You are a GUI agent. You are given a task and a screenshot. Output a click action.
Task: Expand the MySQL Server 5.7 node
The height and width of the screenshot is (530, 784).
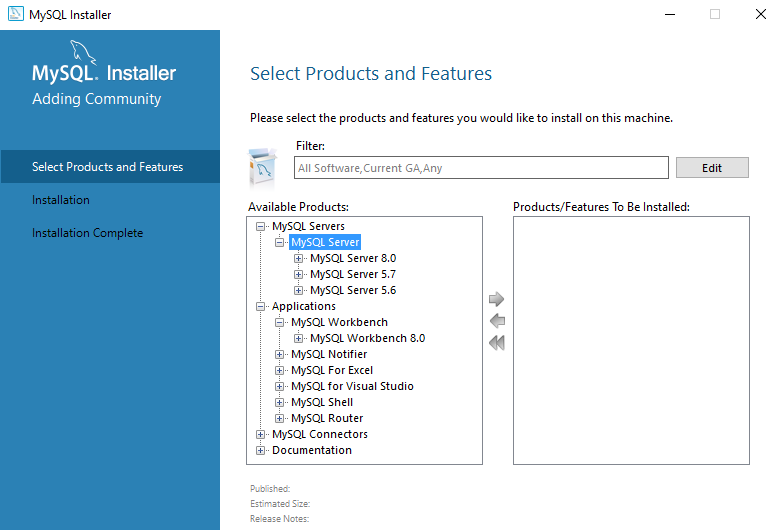298,274
